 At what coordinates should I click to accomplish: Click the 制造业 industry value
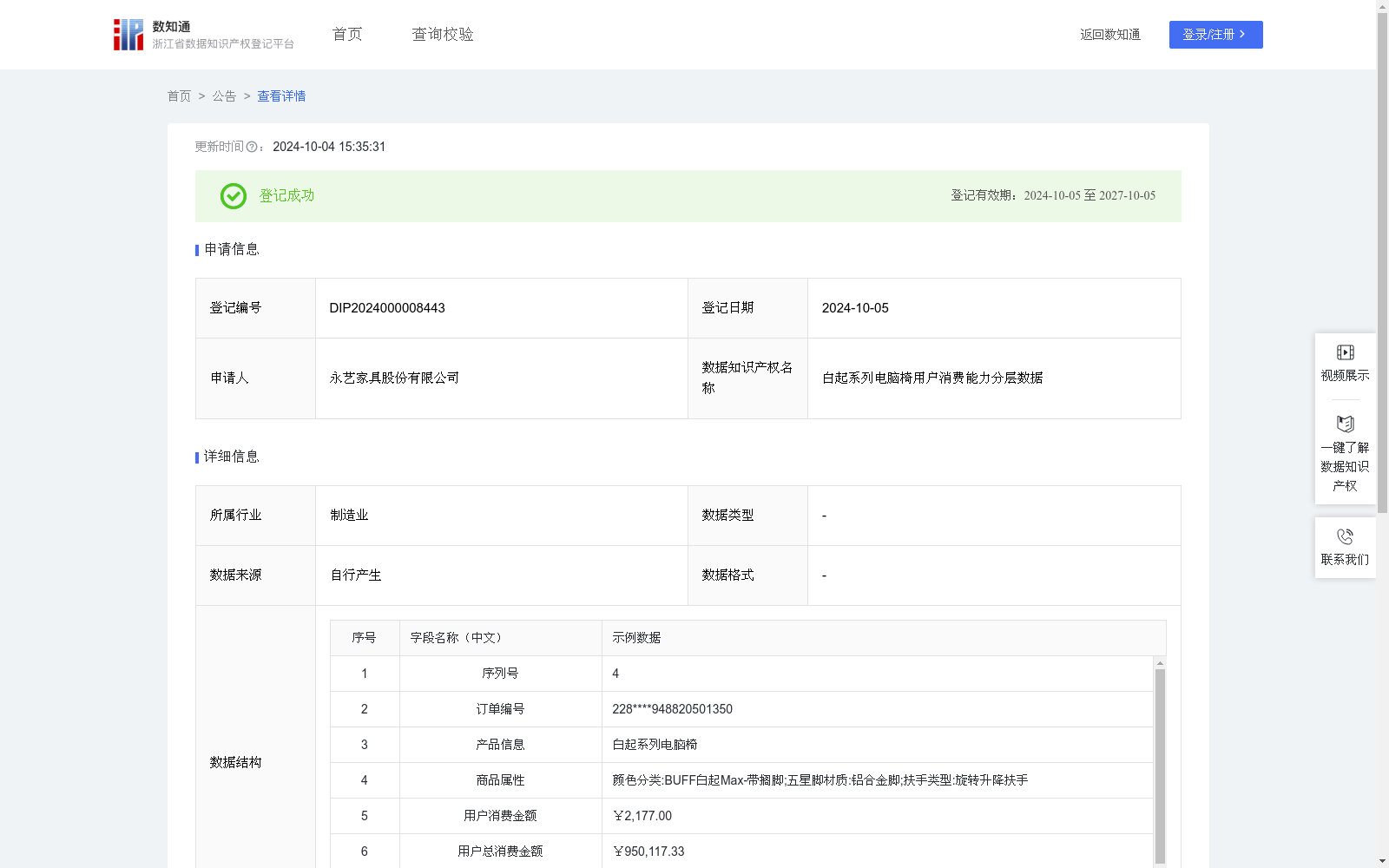349,516
